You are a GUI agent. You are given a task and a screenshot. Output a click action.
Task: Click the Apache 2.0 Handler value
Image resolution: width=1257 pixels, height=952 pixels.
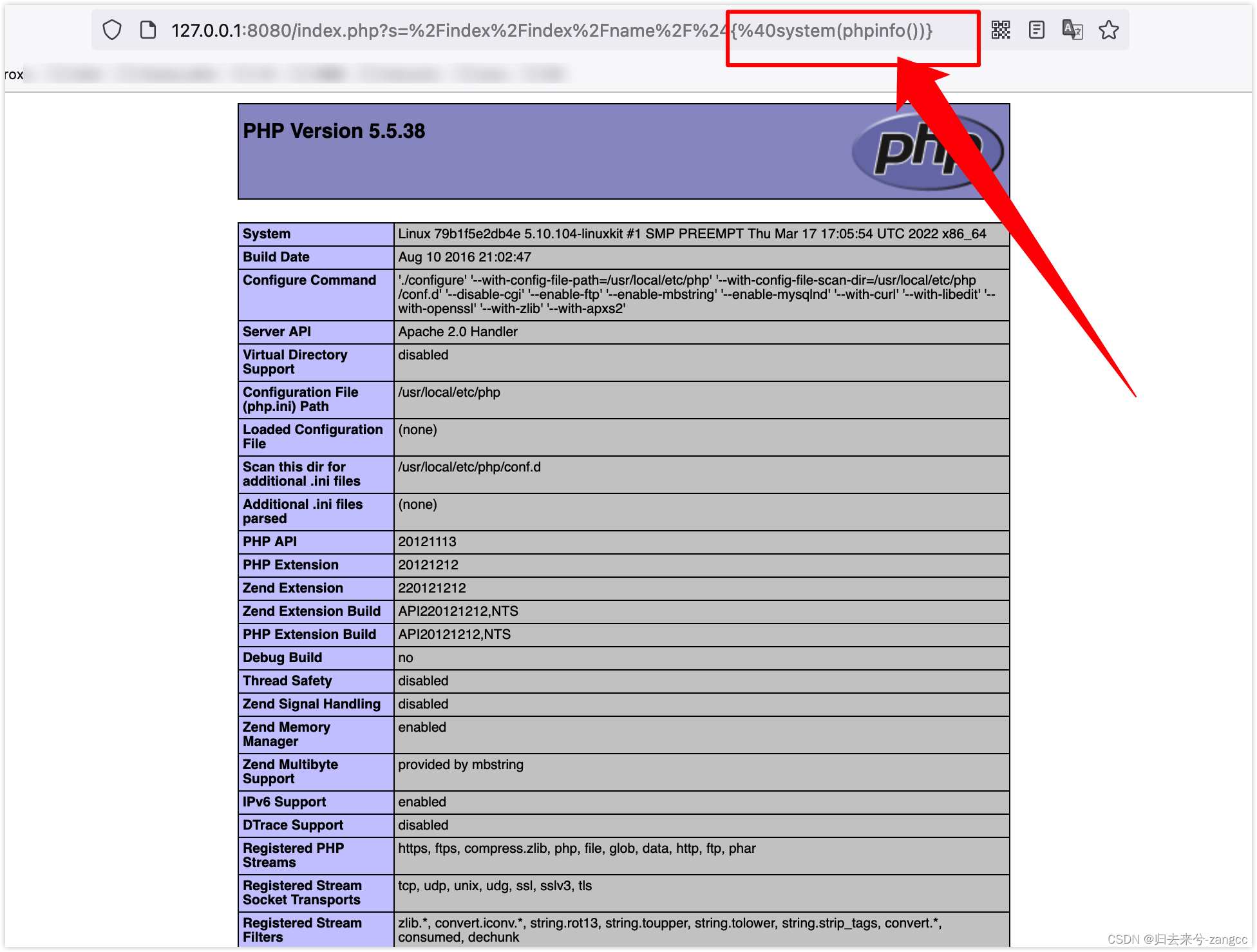(458, 332)
